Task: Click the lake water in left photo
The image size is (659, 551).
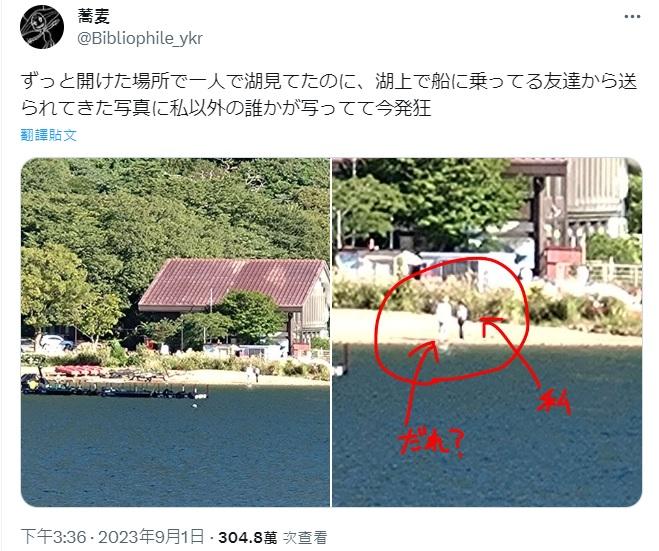Action: (x=175, y=450)
